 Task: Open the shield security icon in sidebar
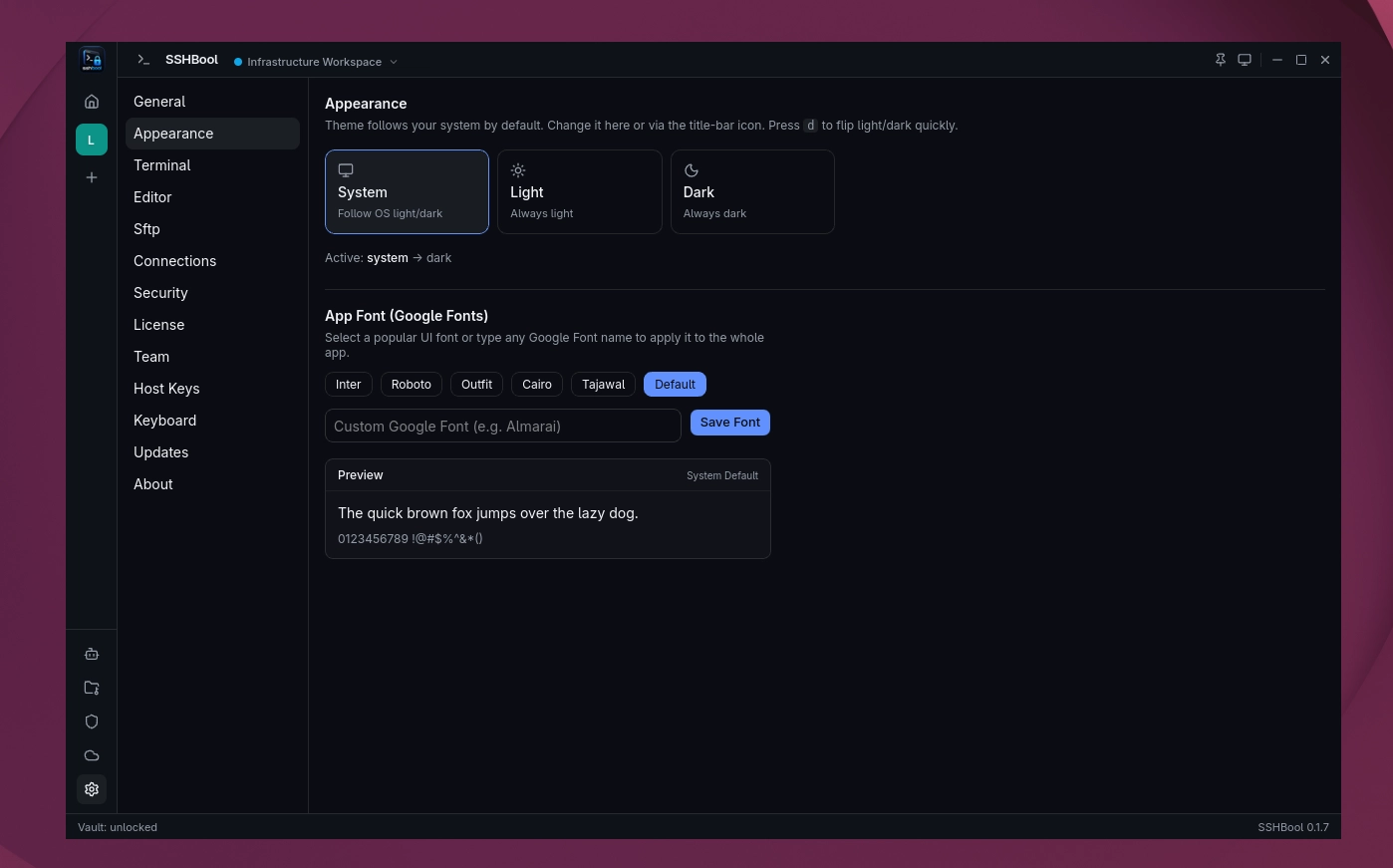point(92,722)
